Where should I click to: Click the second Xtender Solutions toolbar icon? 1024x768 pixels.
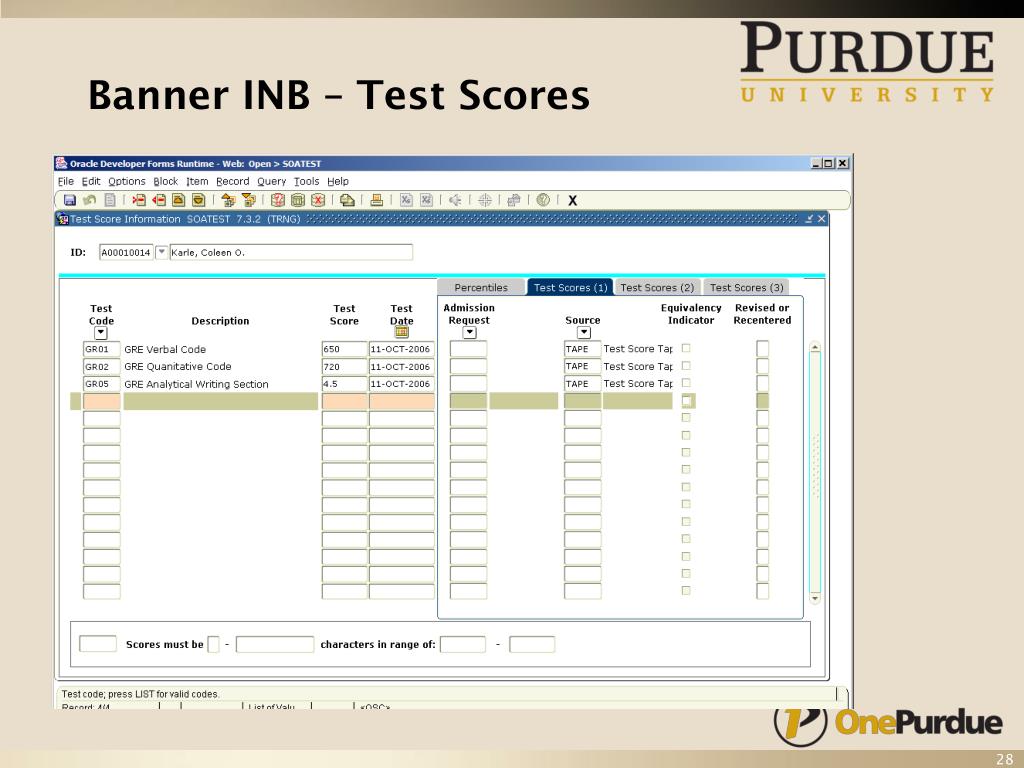426,200
